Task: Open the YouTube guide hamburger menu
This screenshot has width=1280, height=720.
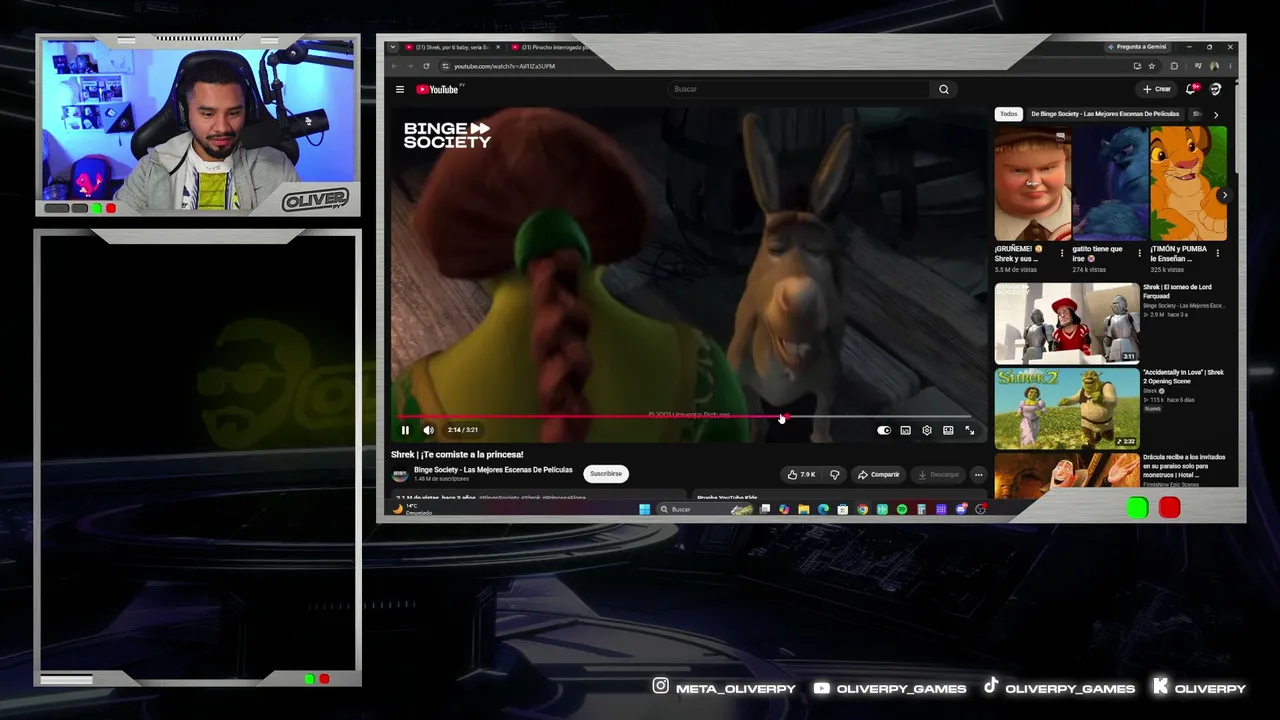Action: coord(400,89)
